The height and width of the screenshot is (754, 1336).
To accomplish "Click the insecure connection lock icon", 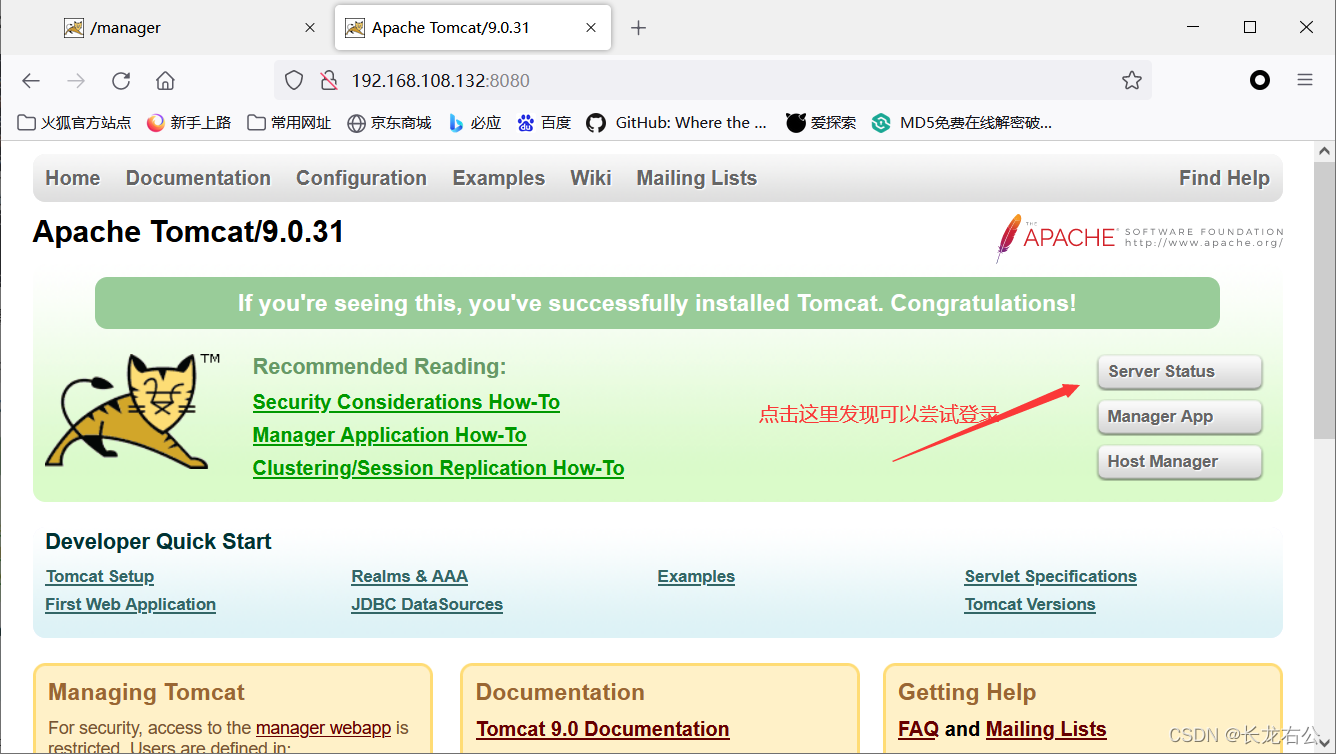I will [328, 80].
